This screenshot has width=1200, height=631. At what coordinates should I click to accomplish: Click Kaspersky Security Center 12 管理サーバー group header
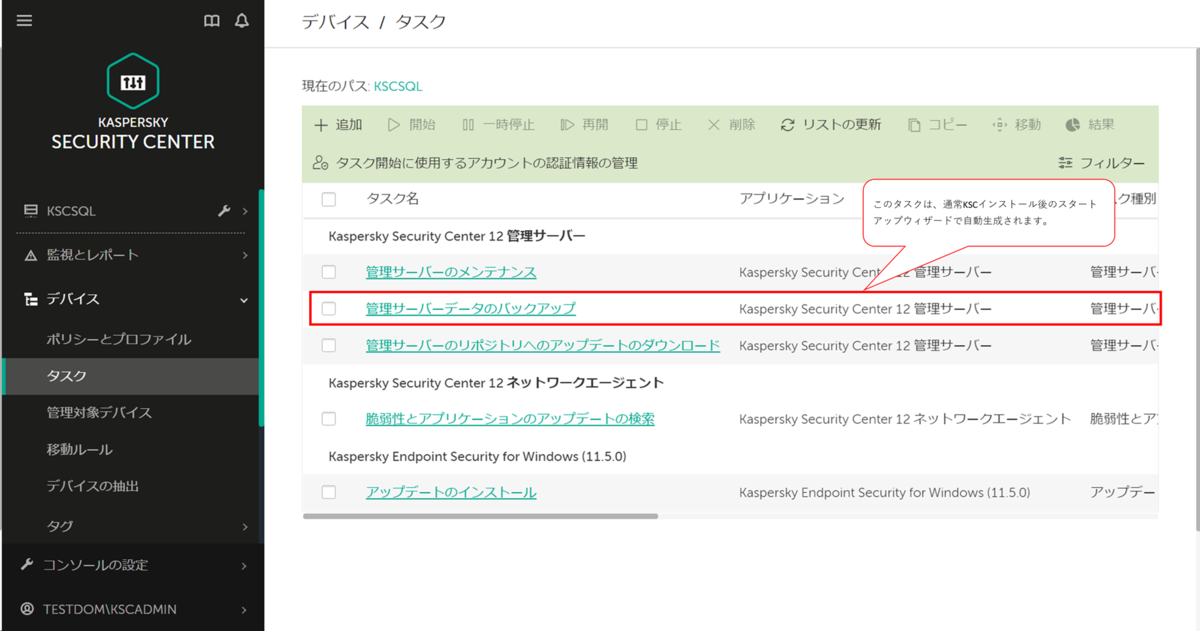[x=457, y=236]
